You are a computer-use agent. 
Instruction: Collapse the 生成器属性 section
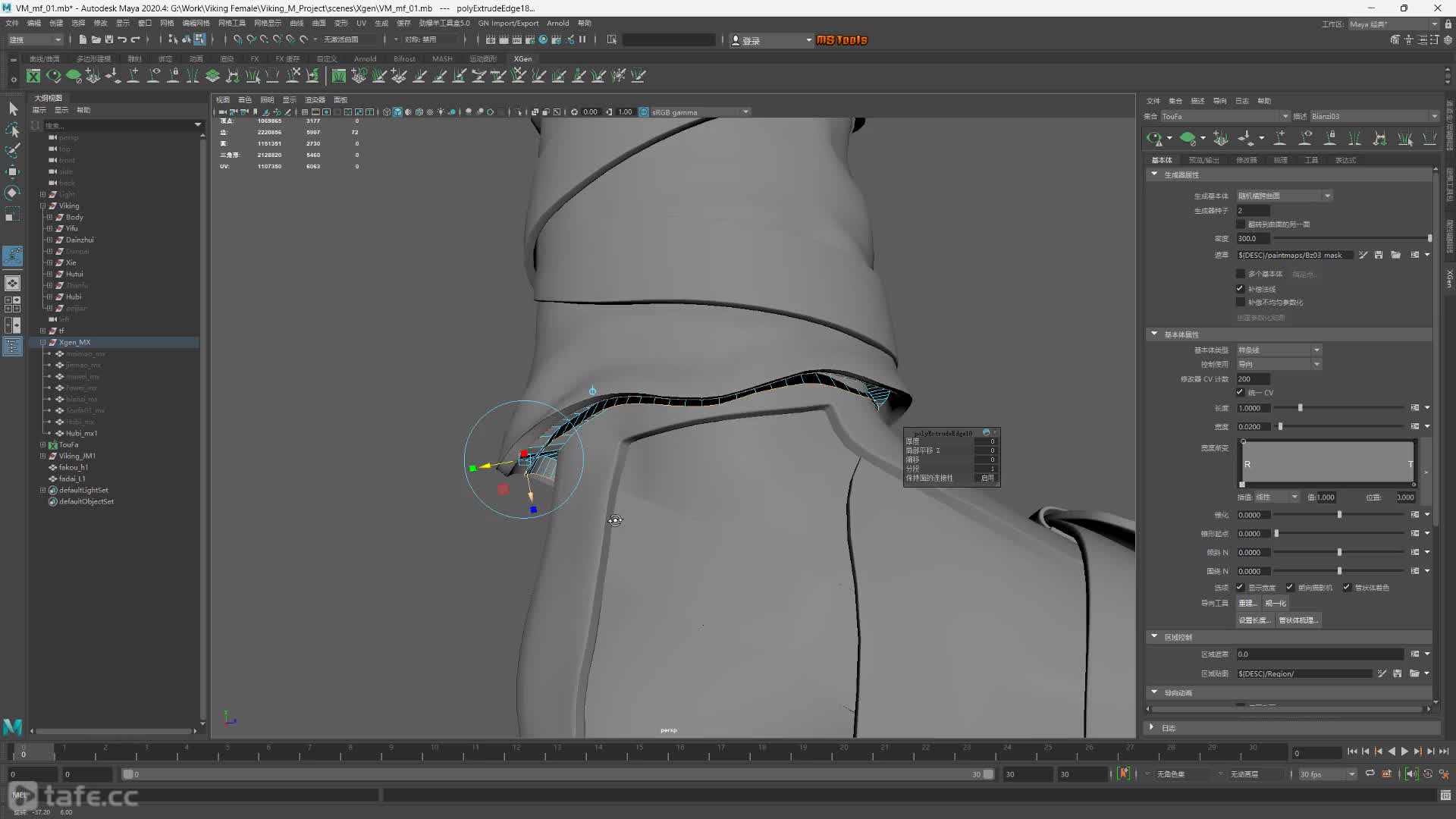click(1154, 174)
